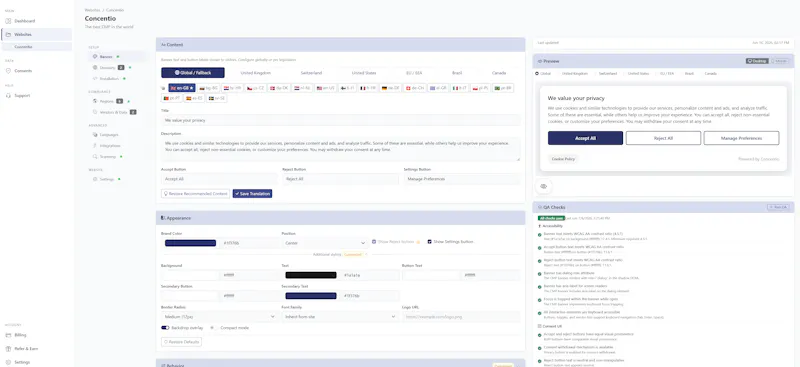Screen dimensions: 800x367
Task: Expand the Behavior section header
Action: (x=340, y=363)
